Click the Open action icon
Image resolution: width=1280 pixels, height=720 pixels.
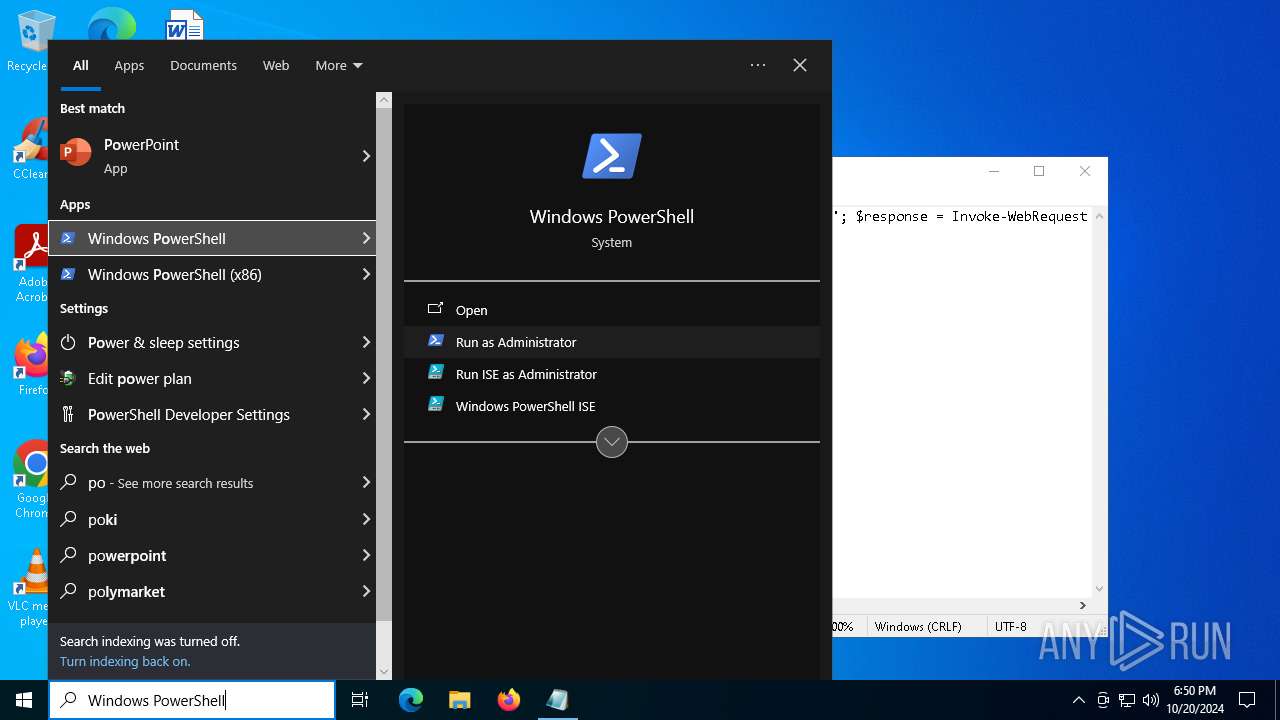pyautogui.click(x=435, y=309)
